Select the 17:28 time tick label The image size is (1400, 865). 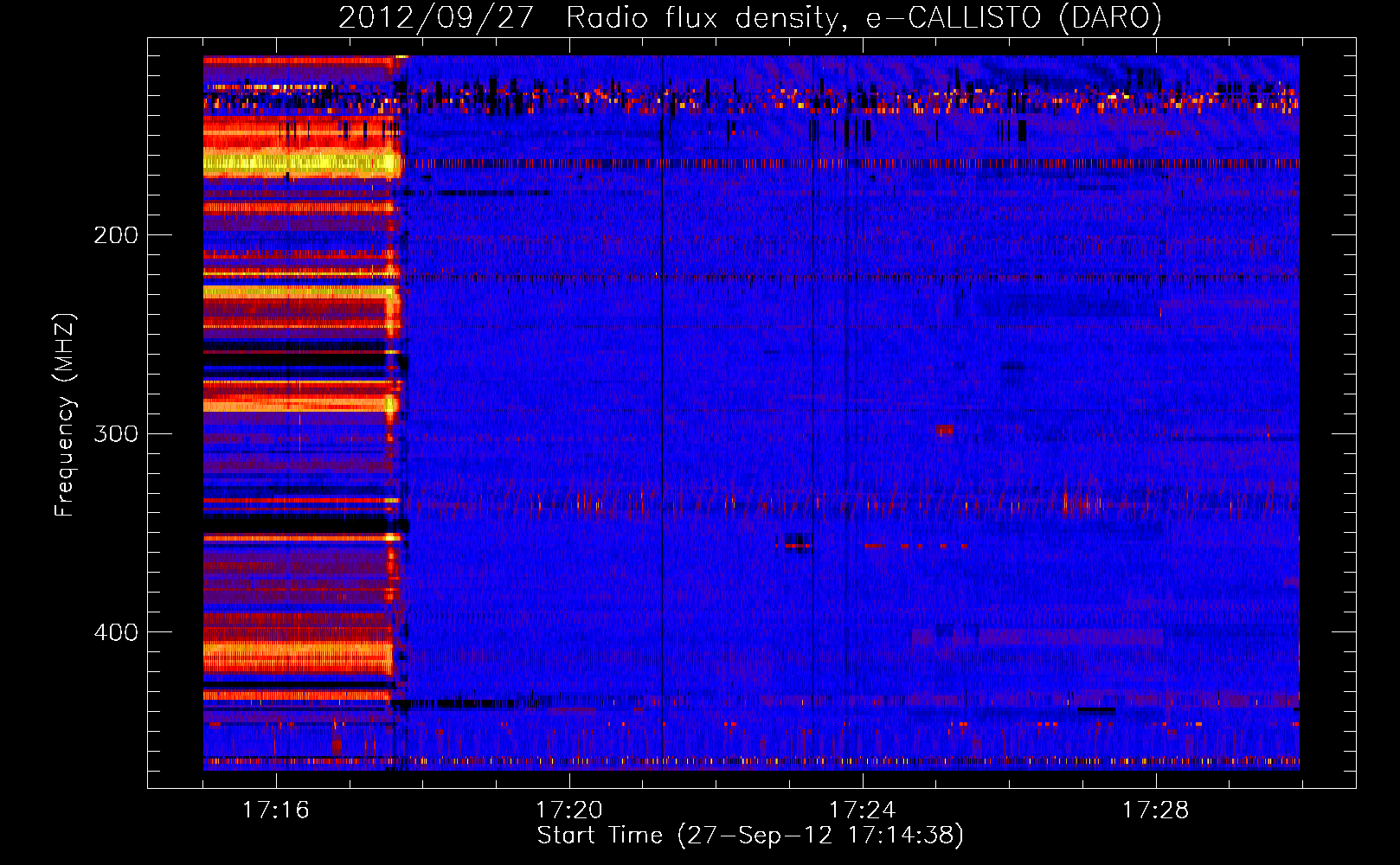click(x=1156, y=810)
